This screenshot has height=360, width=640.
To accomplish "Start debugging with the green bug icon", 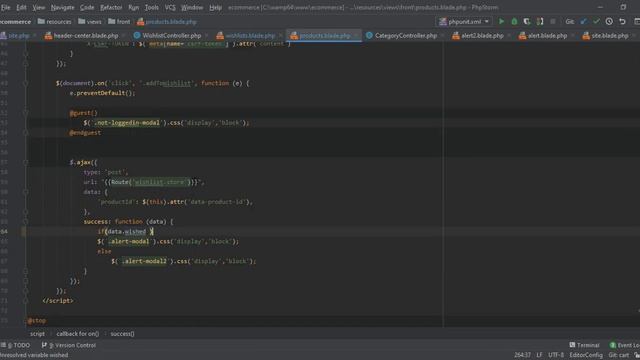I will (x=514, y=22).
